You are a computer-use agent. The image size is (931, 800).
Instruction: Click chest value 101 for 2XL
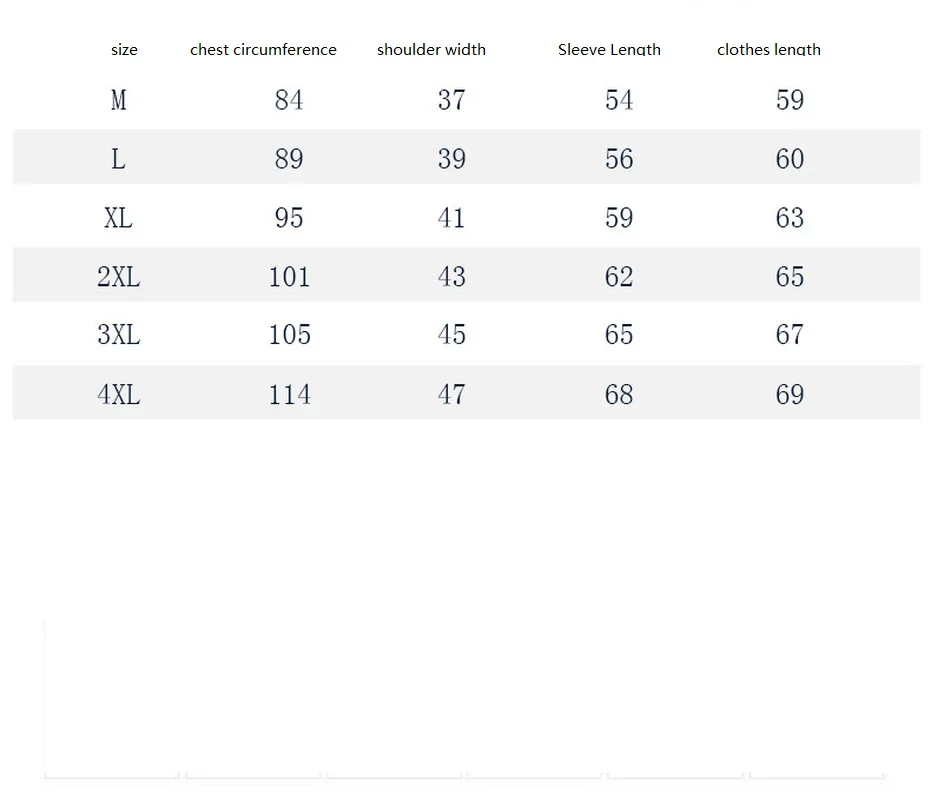point(289,276)
